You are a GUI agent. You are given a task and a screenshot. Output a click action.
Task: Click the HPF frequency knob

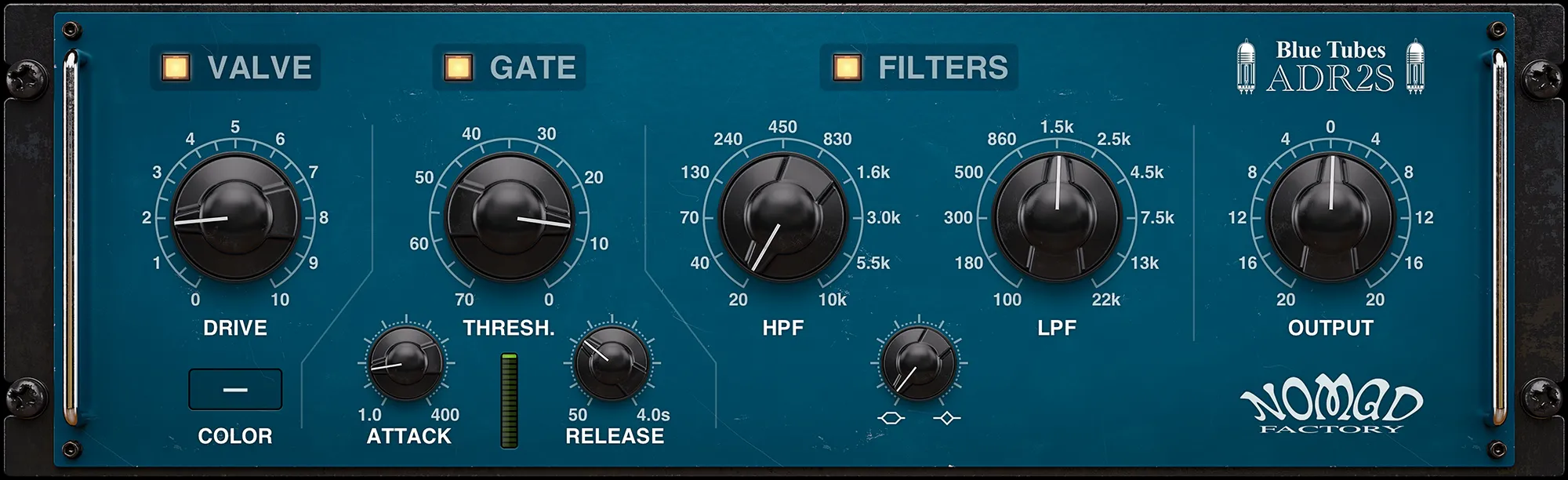783,217
